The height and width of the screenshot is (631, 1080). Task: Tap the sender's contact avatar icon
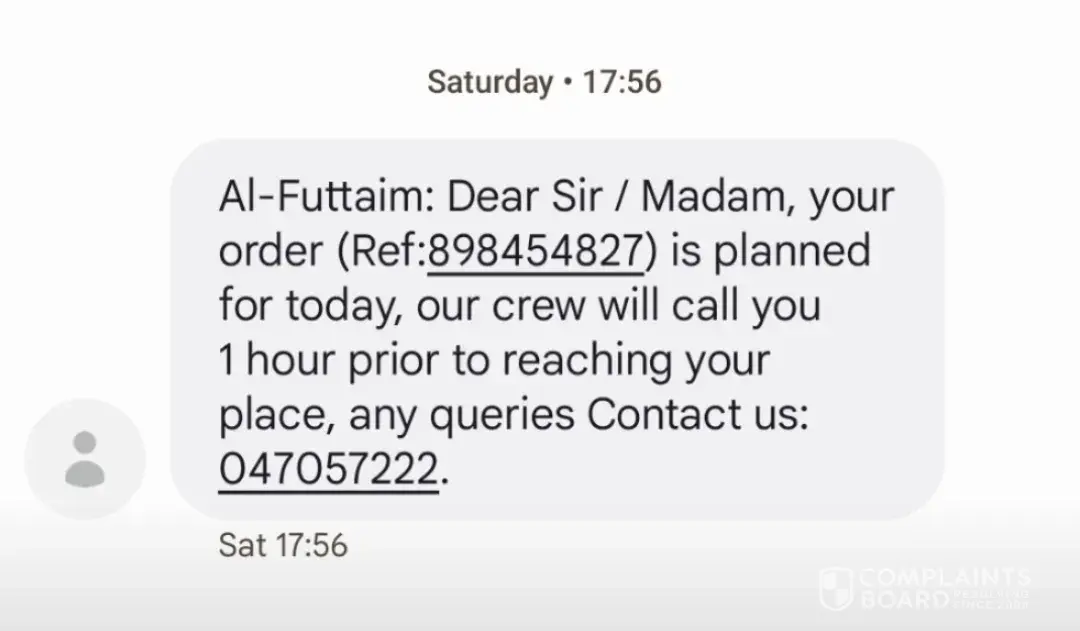pos(85,460)
